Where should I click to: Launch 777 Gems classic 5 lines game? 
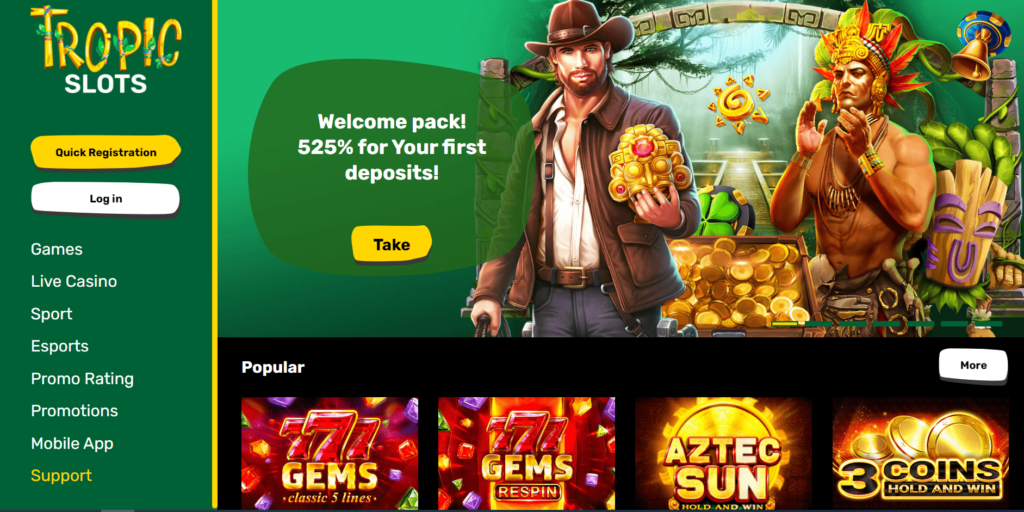tap(330, 455)
